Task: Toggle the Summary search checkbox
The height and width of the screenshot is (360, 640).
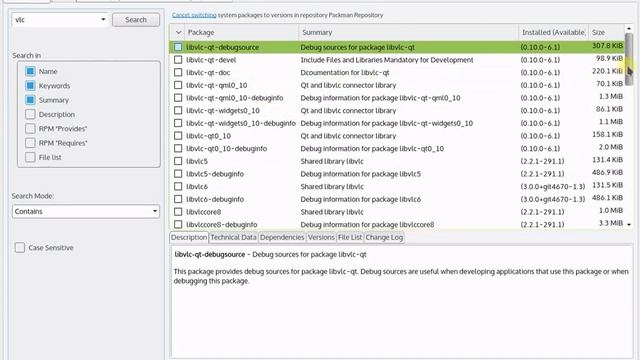Action: 30,100
